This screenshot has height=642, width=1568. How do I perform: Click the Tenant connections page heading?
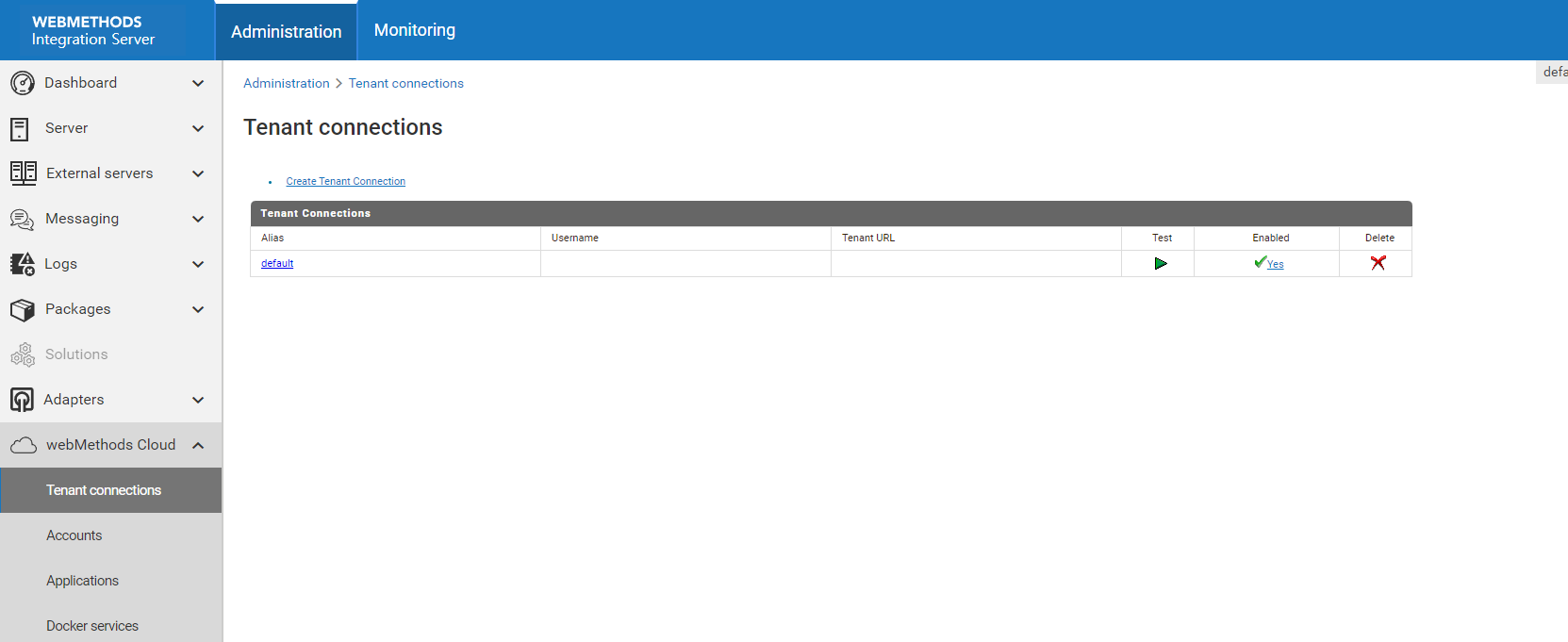[x=343, y=127]
